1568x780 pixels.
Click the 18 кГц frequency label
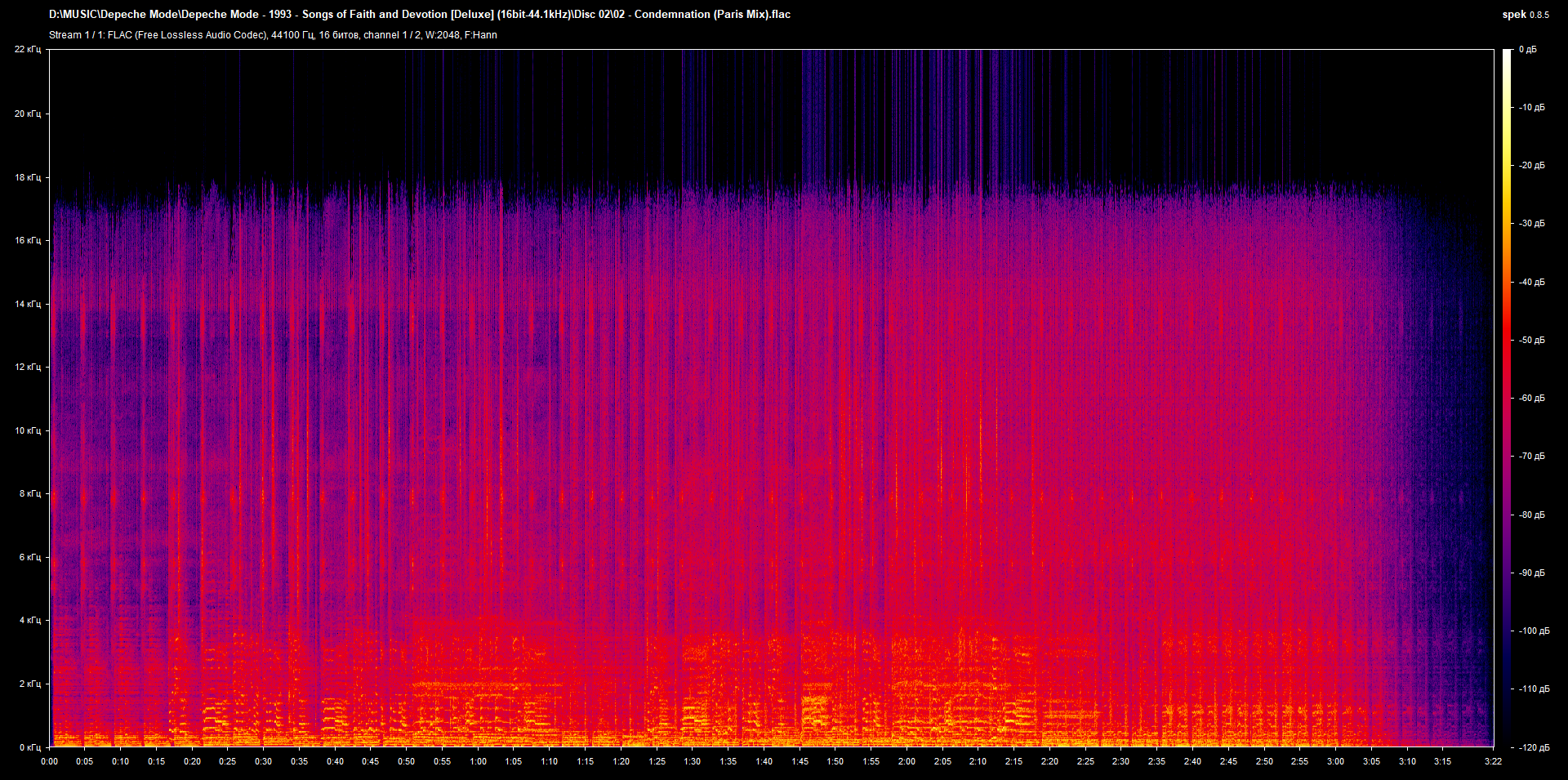pos(27,177)
